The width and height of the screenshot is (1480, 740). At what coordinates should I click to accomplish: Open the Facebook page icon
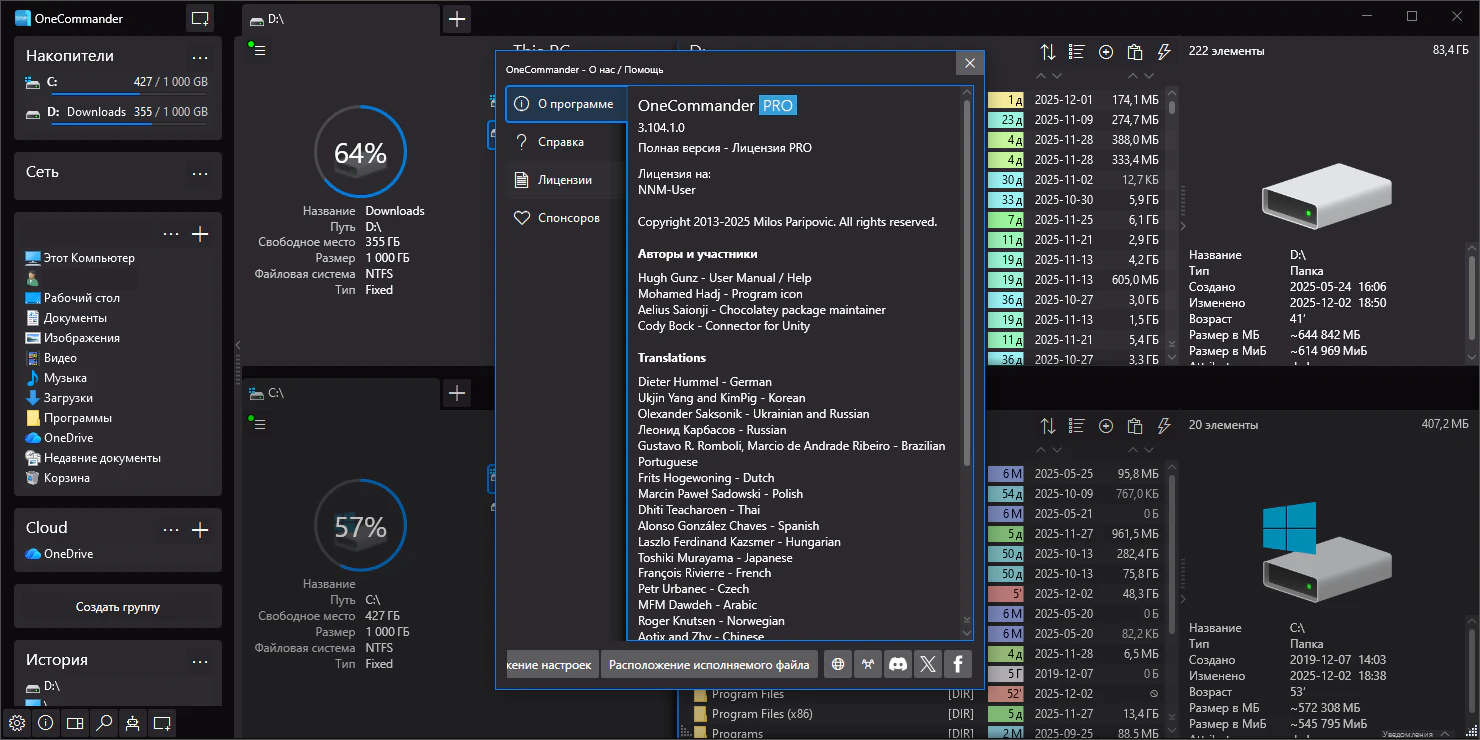point(958,664)
